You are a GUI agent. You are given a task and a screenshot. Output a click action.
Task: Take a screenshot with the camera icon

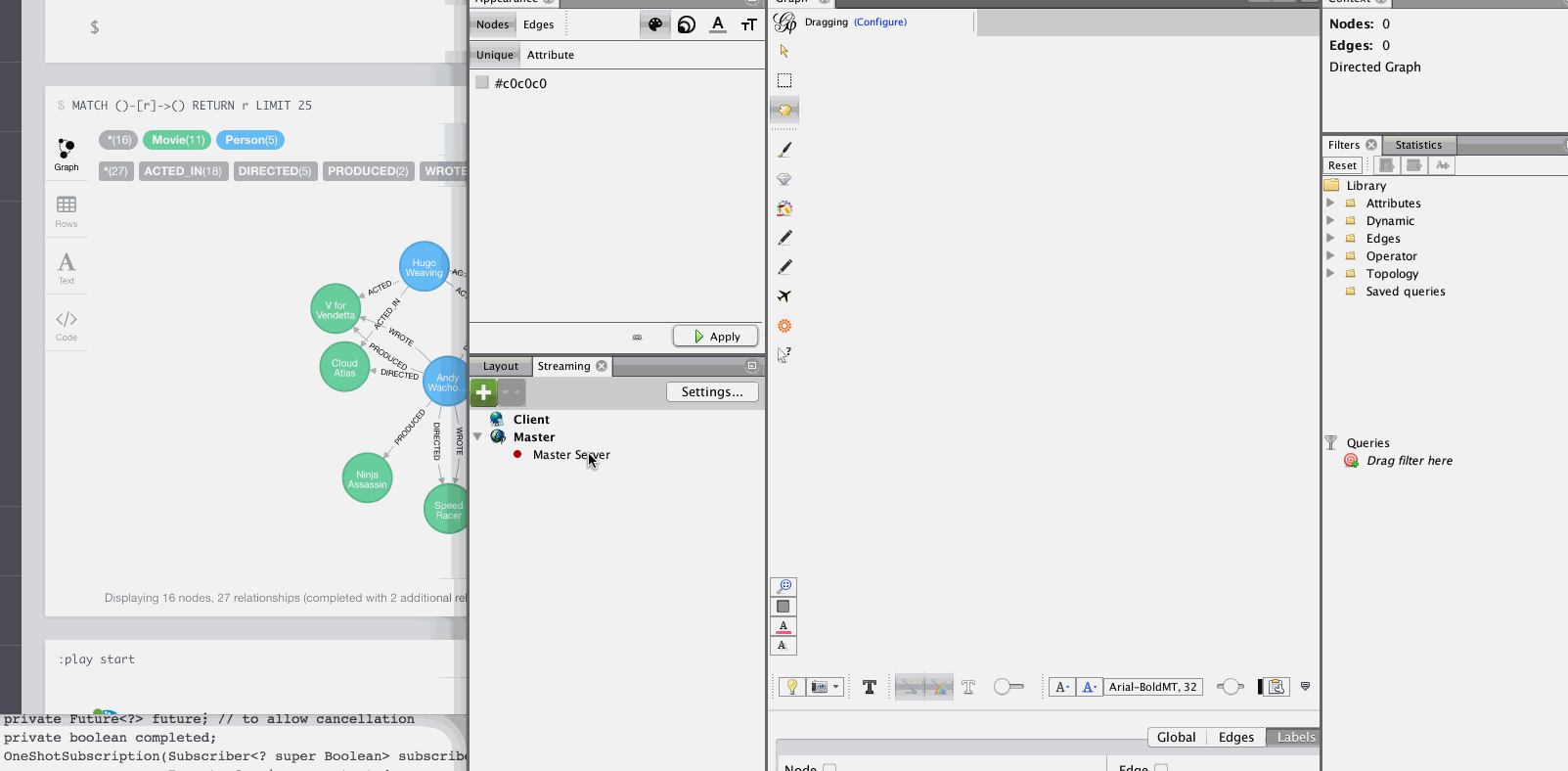point(819,687)
